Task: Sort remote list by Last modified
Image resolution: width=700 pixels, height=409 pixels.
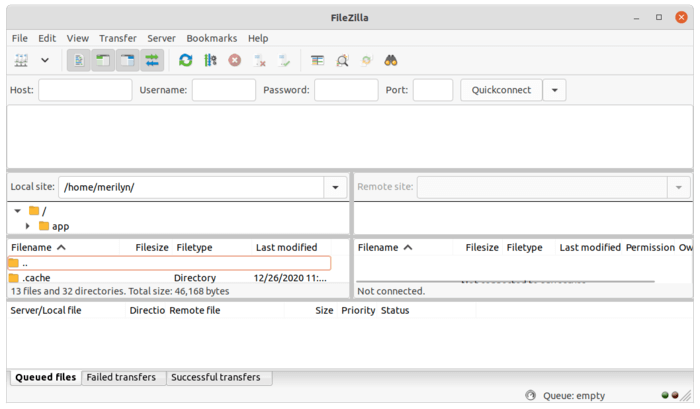Action: (x=590, y=247)
